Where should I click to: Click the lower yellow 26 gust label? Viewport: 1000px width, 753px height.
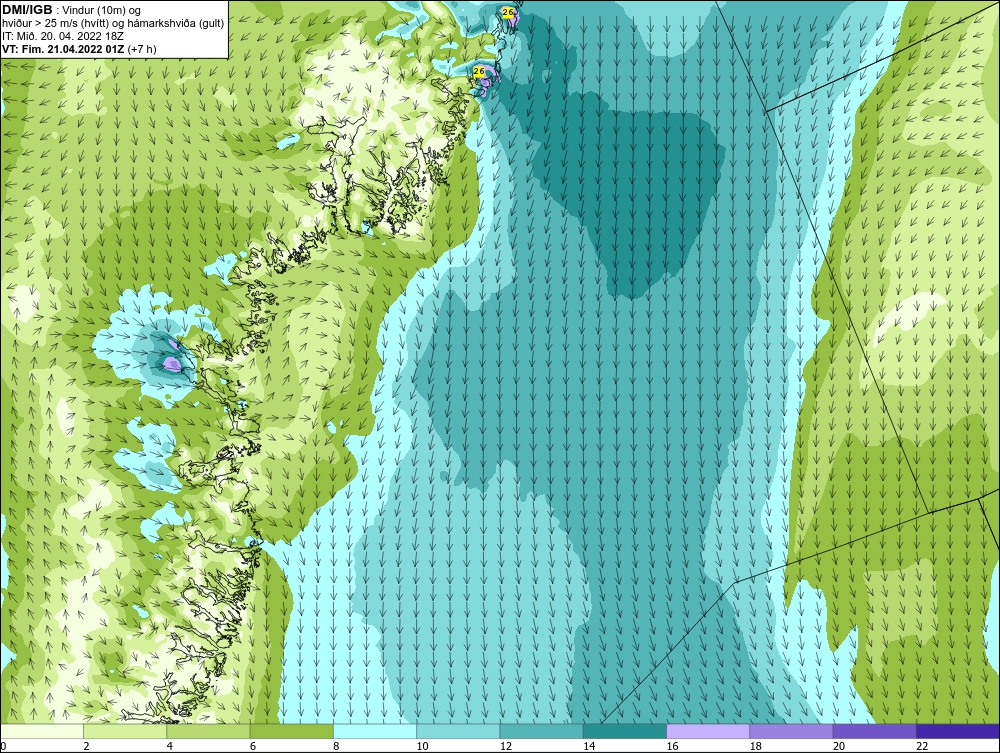[479, 71]
